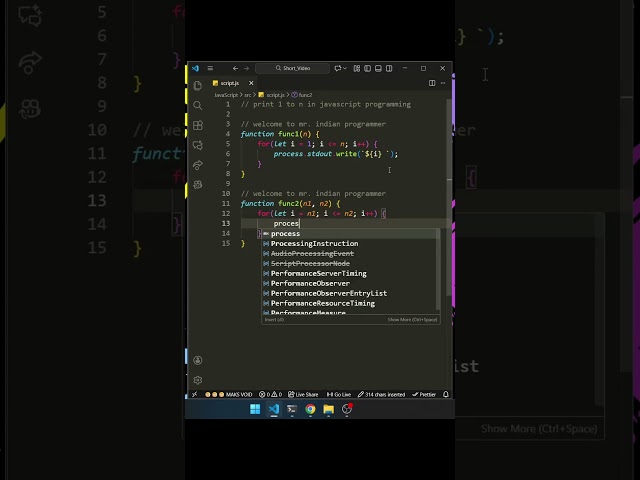Screen dimensions: 640x480
Task: Click Prettier in status bar
Action: click(424, 394)
